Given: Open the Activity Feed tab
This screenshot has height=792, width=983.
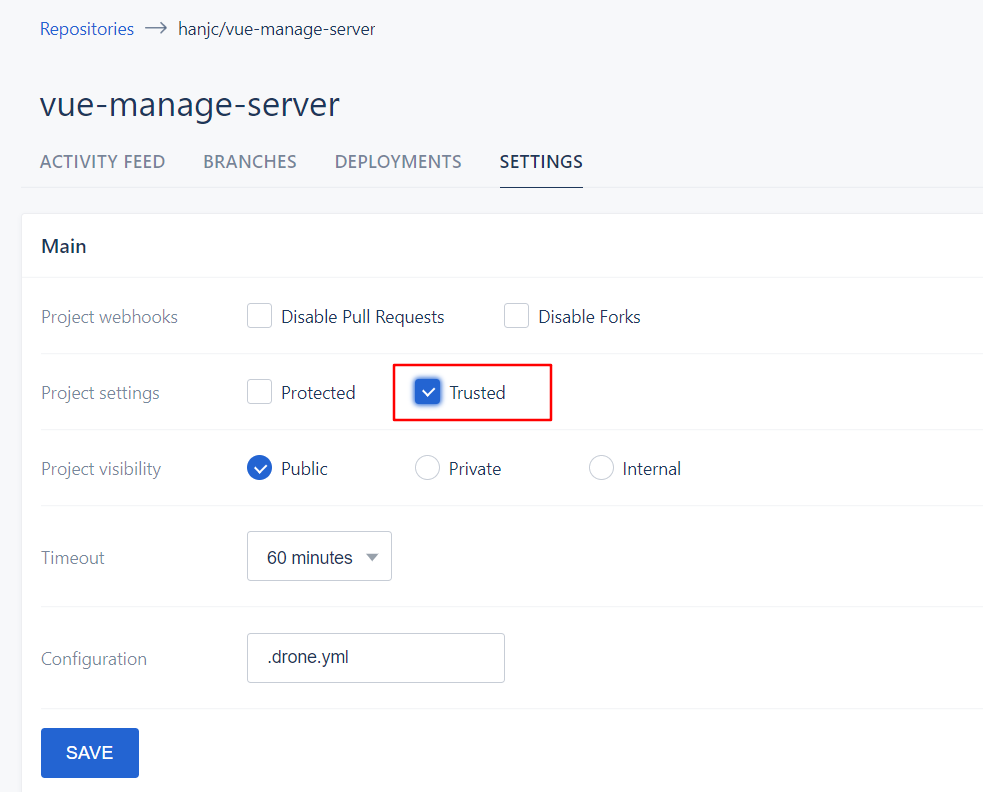Looking at the screenshot, I should coord(102,162).
